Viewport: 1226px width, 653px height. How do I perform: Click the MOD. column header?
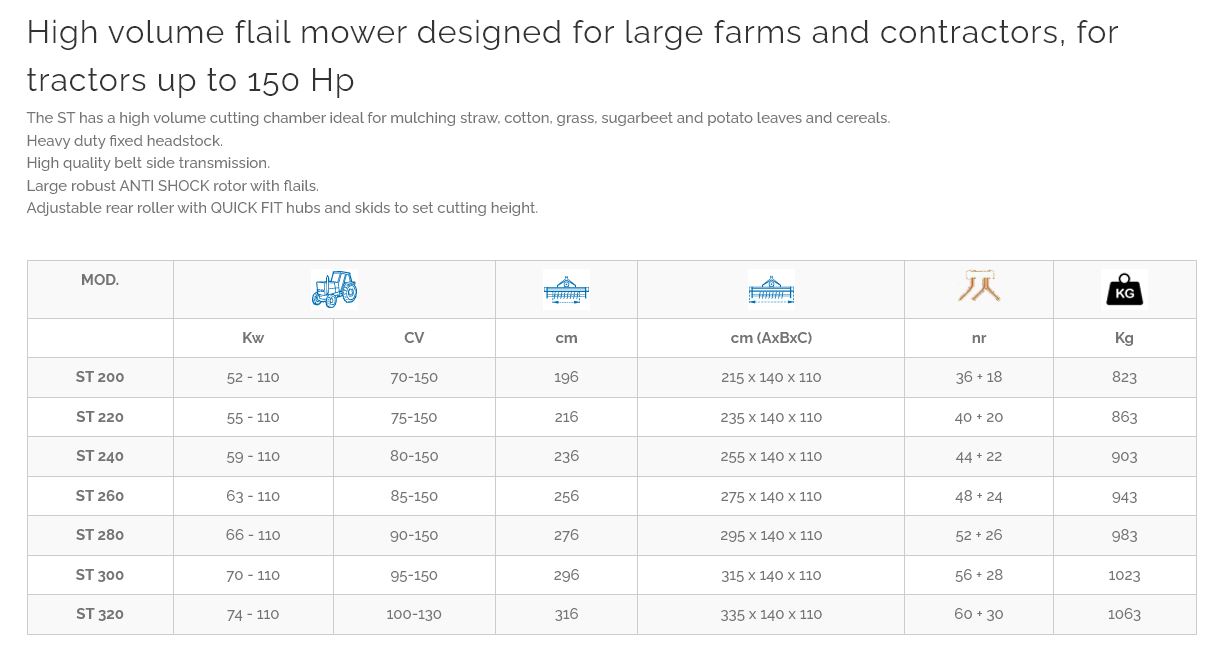pyautogui.click(x=100, y=280)
